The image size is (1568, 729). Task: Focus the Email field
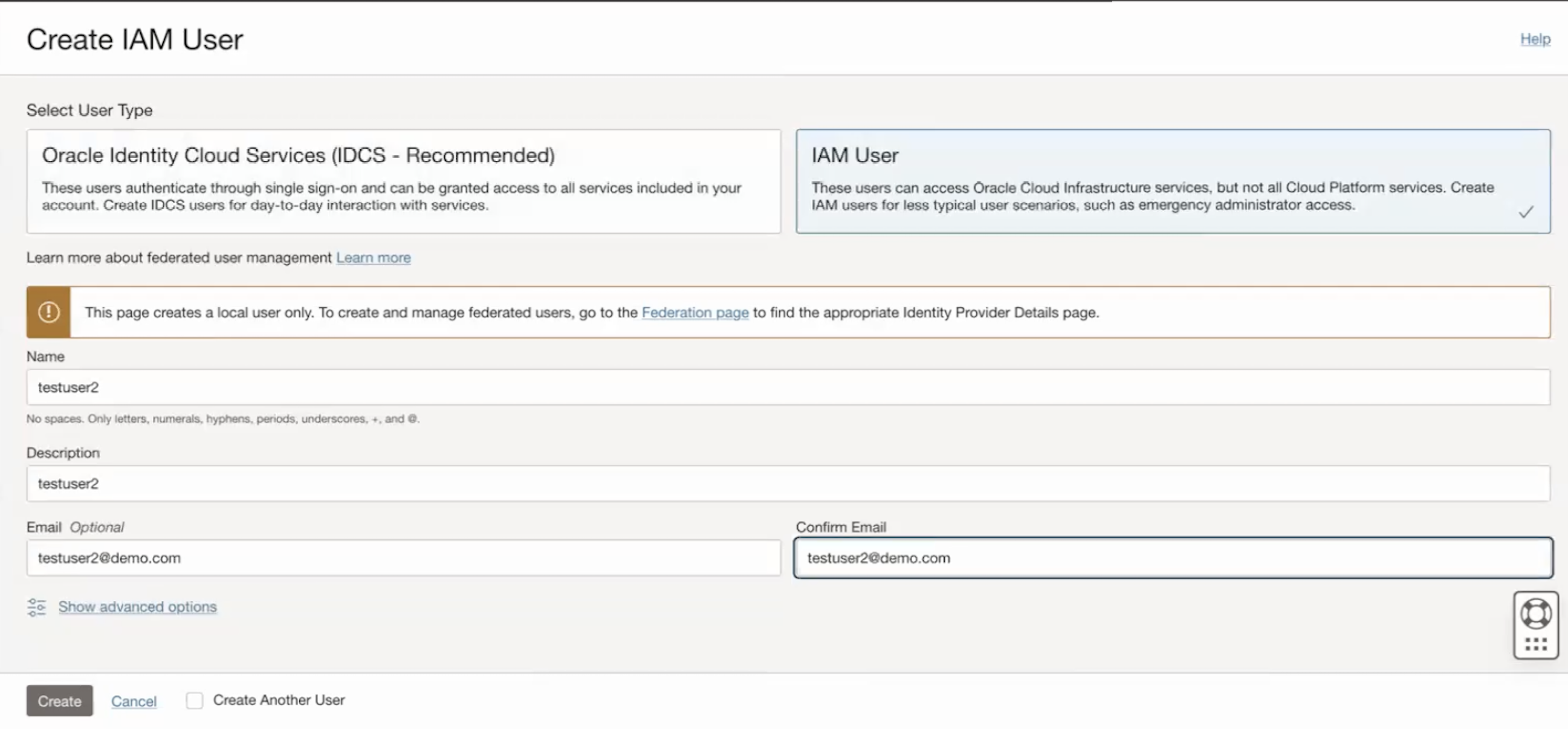tap(403, 557)
